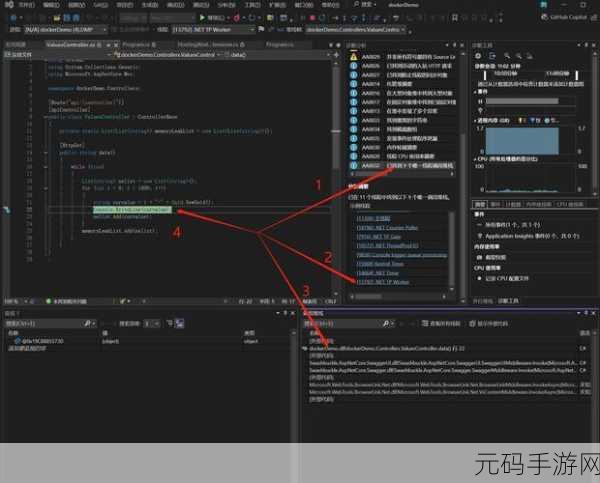Open the Console logger queue processing link
Viewport: 600px width, 483px height.
[x=402, y=255]
